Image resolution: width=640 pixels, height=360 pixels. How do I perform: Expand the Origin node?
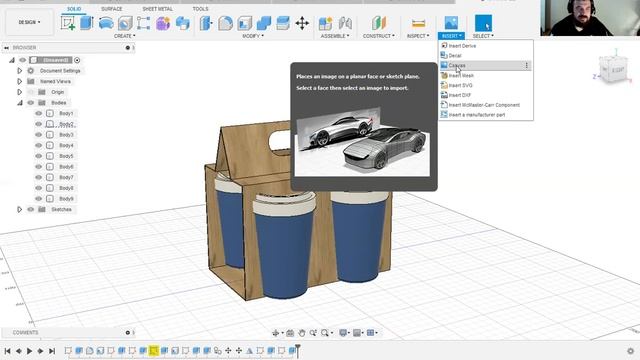pos(19,92)
